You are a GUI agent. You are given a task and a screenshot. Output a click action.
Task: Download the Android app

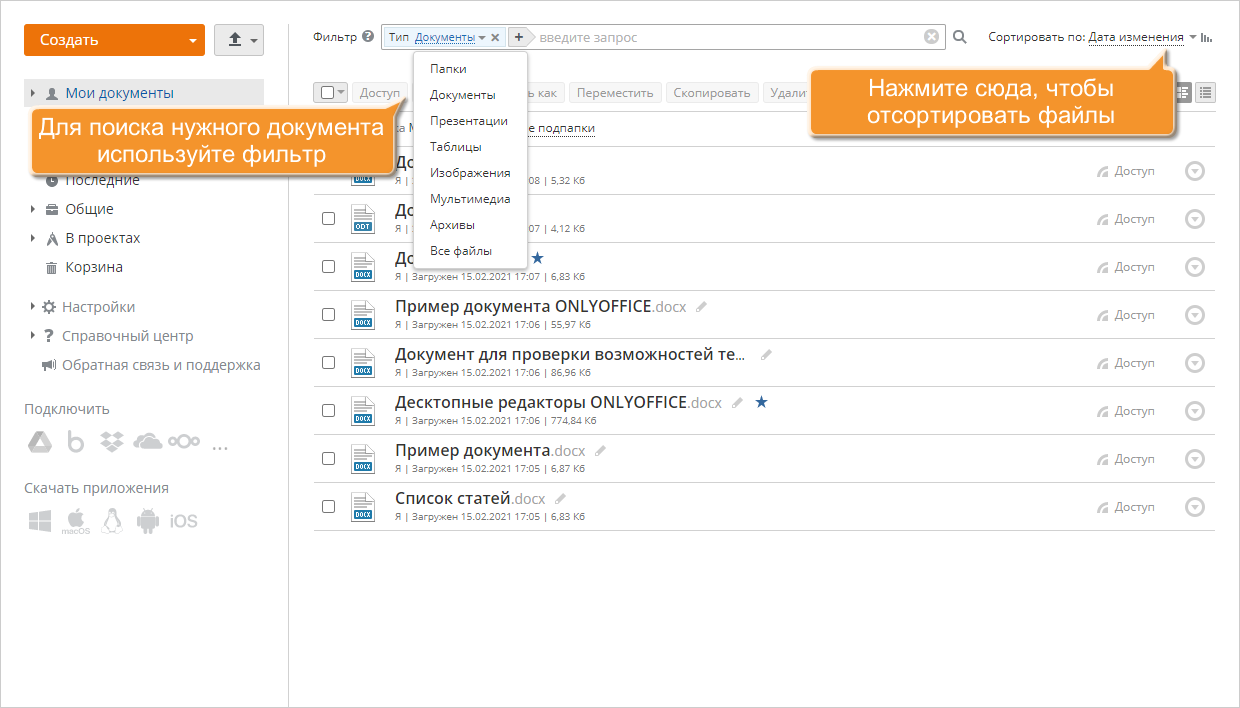click(147, 521)
